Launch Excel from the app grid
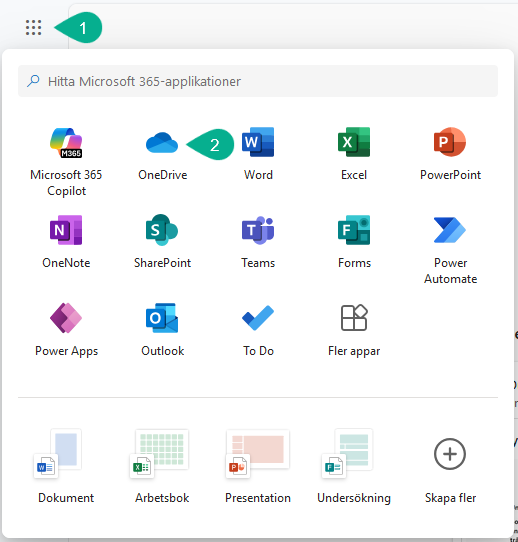The image size is (518, 542). point(354,154)
